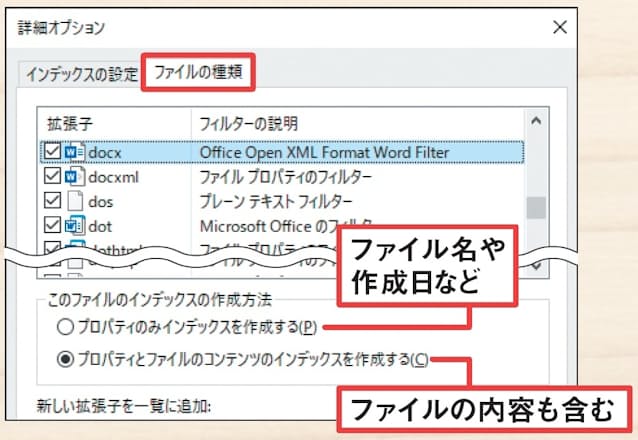Click Office Open XML Format Word Filter description
Screen dimensions: 638x440
pos(324,153)
